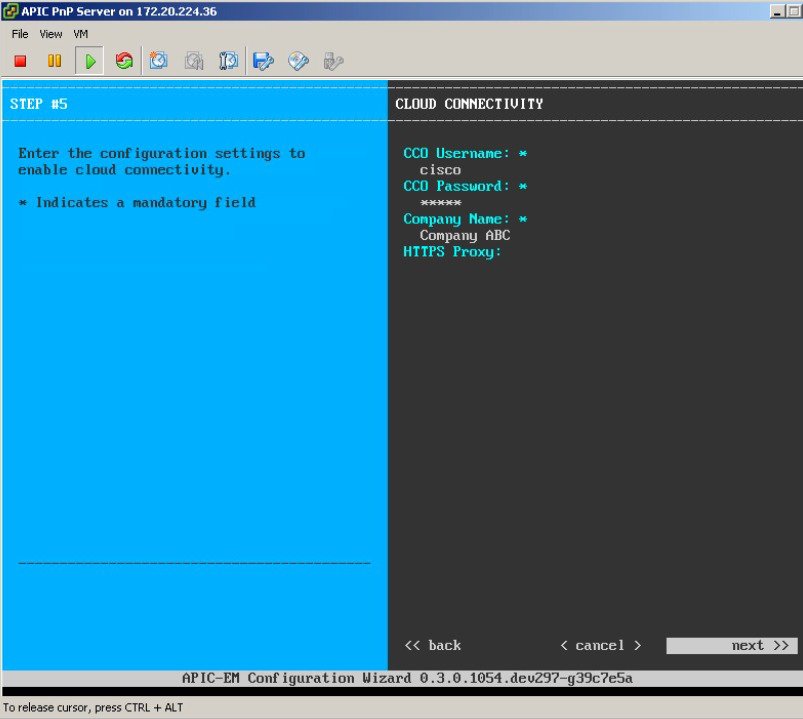Click the green Play power-on button

(90, 61)
